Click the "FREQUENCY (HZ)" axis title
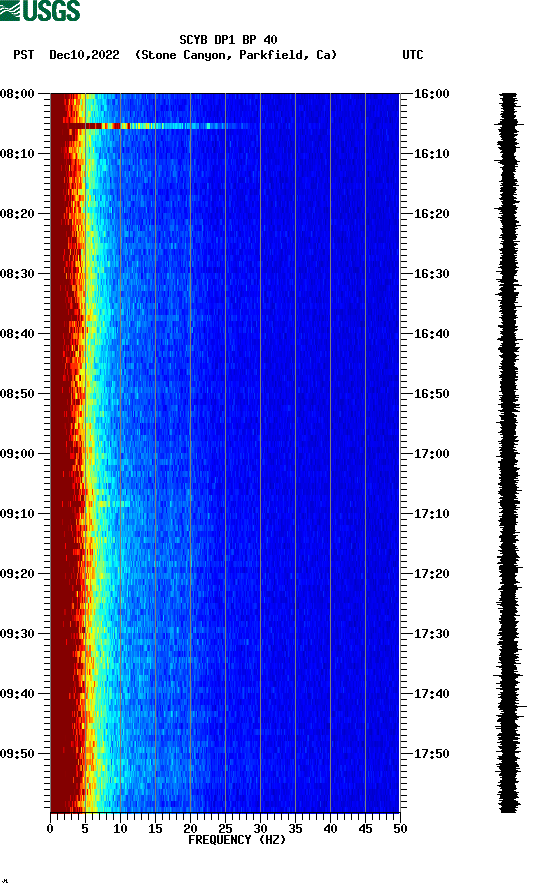The image size is (552, 892). [x=237, y=840]
